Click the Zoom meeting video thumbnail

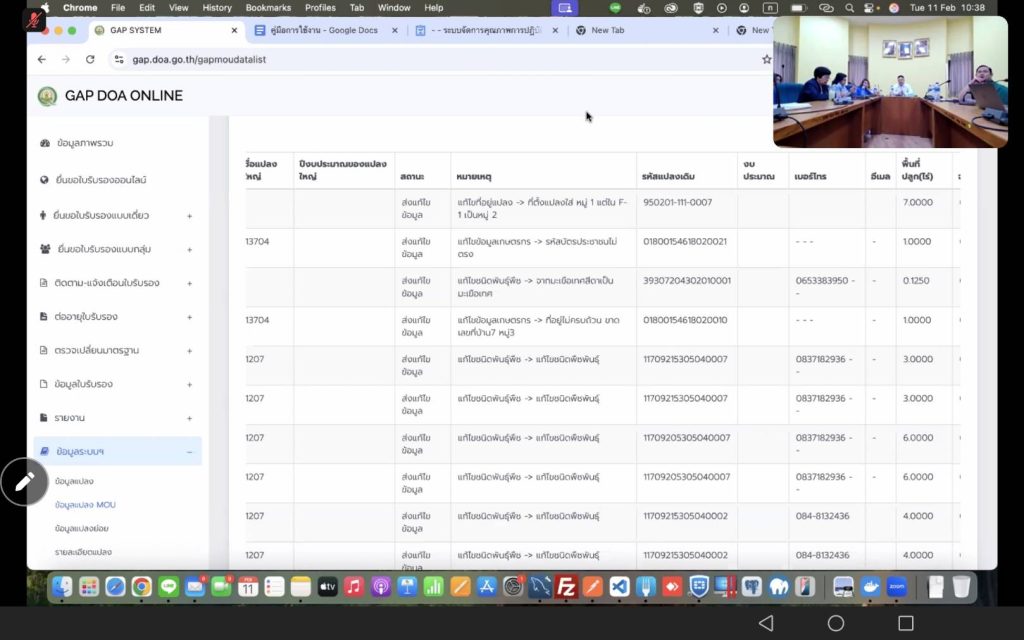click(x=890, y=82)
